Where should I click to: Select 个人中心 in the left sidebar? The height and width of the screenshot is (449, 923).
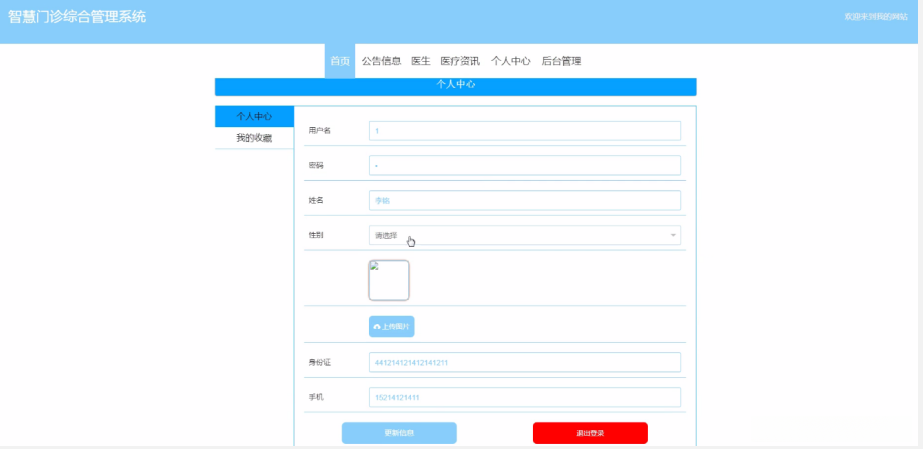click(254, 117)
